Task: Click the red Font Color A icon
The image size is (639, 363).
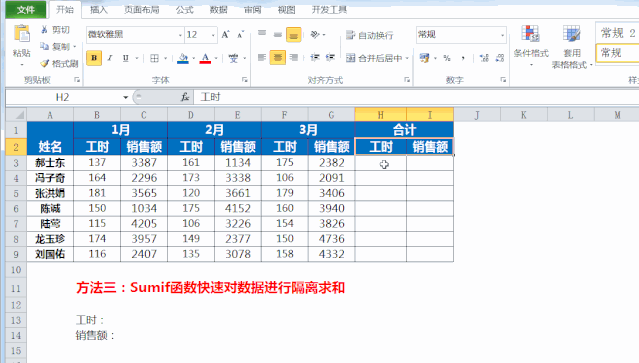Action: coord(205,58)
